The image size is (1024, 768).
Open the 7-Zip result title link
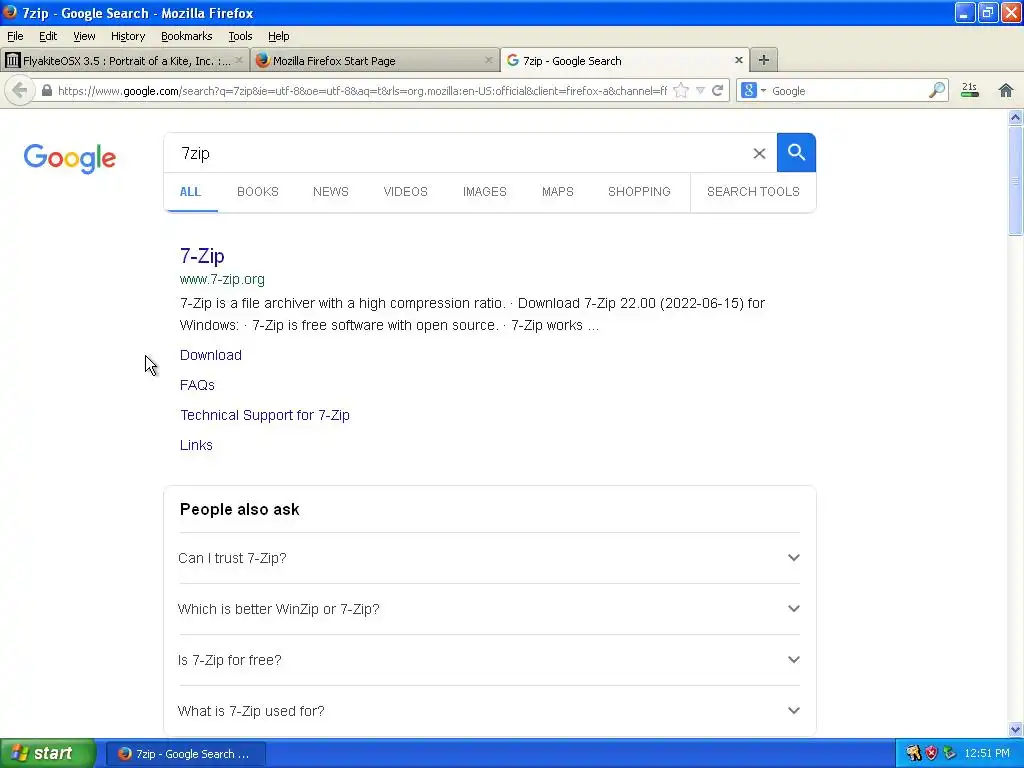[202, 255]
